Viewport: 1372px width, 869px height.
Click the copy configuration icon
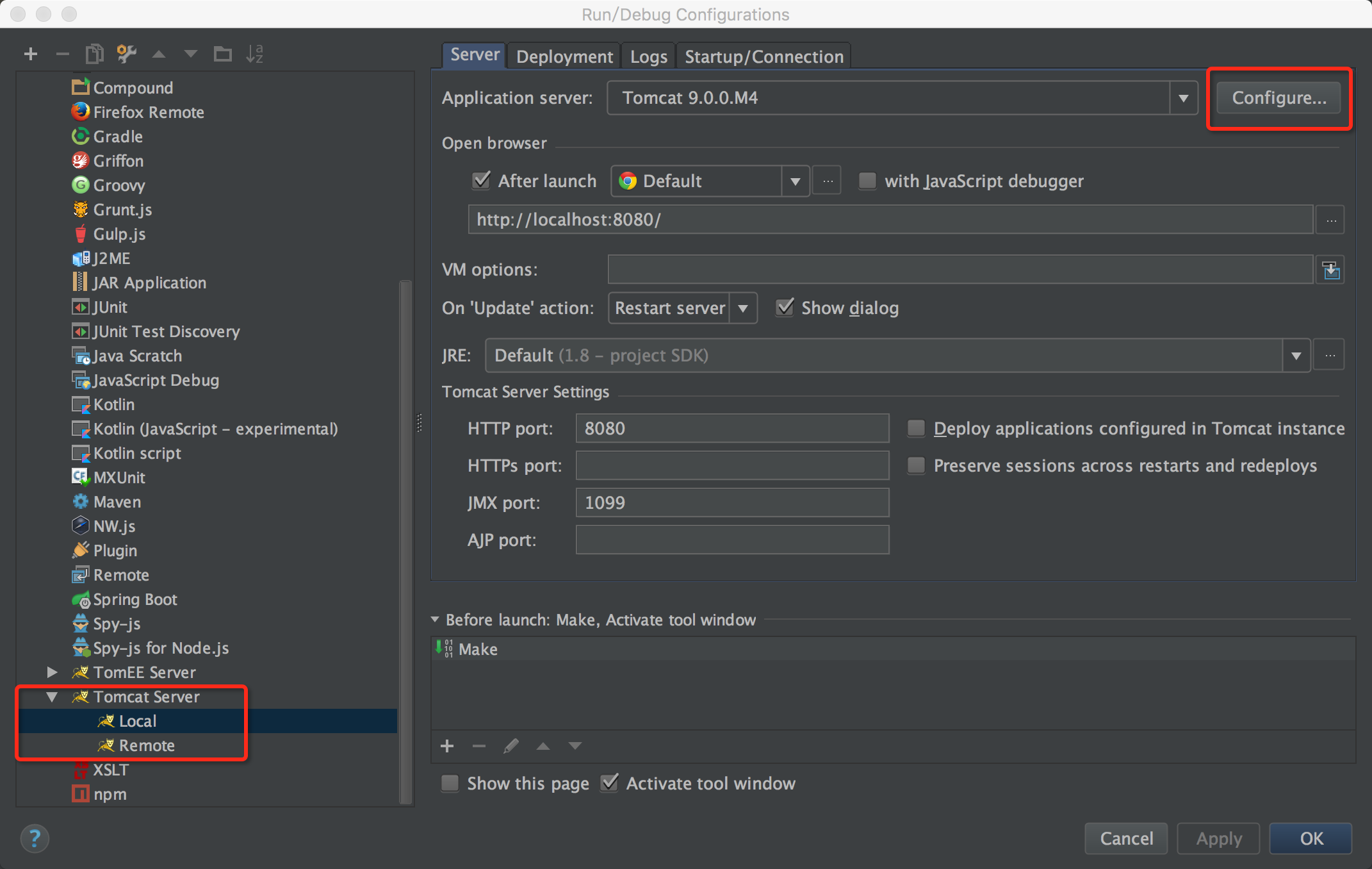click(x=94, y=54)
